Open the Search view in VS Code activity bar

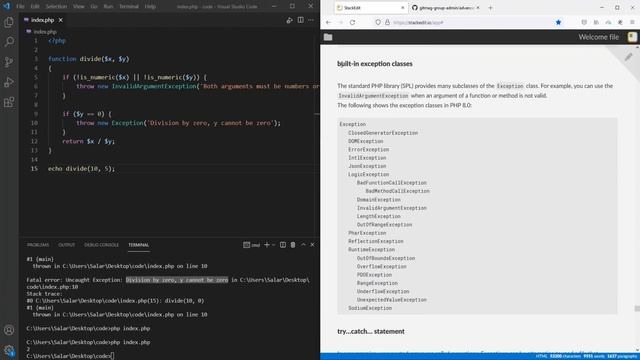tap(9, 42)
